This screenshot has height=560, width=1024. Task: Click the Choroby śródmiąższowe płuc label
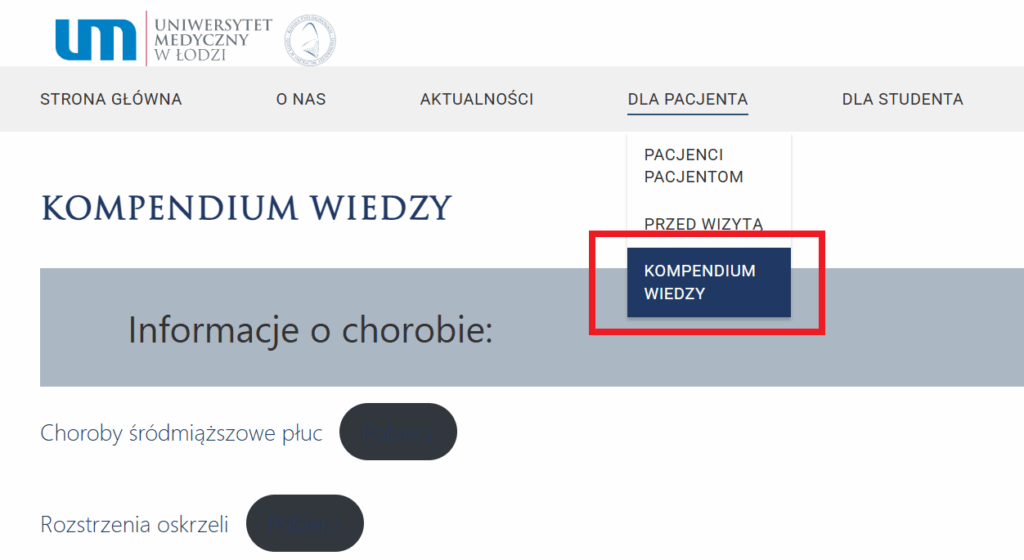(182, 433)
